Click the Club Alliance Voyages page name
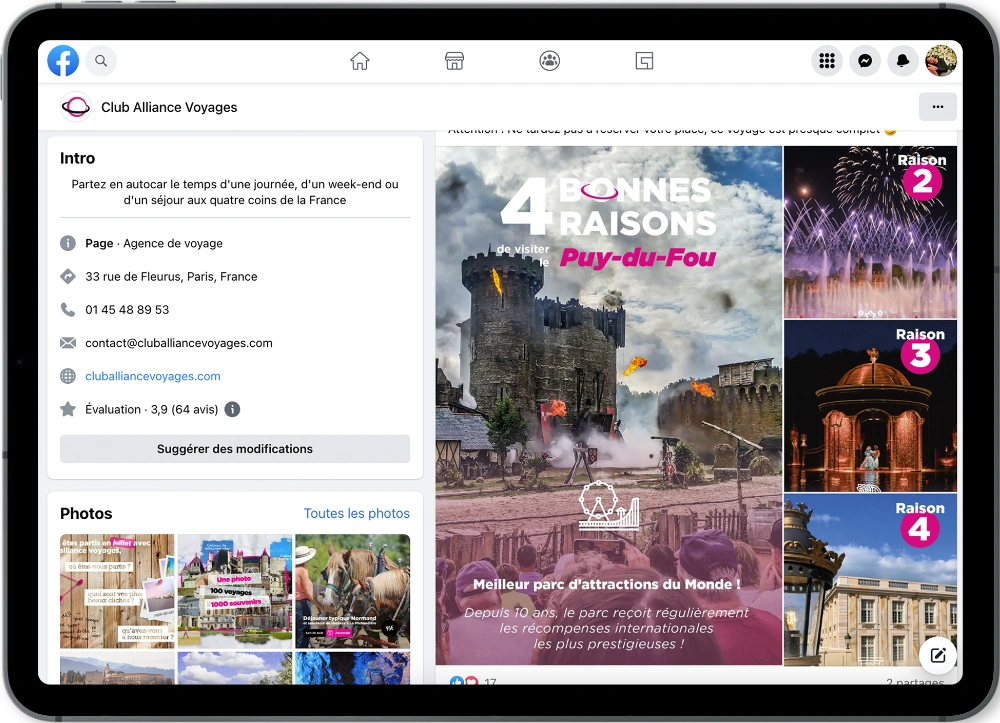 click(169, 107)
